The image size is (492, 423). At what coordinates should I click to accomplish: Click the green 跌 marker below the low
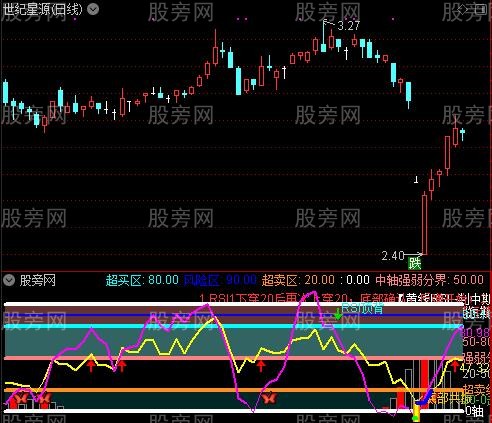coord(415,263)
